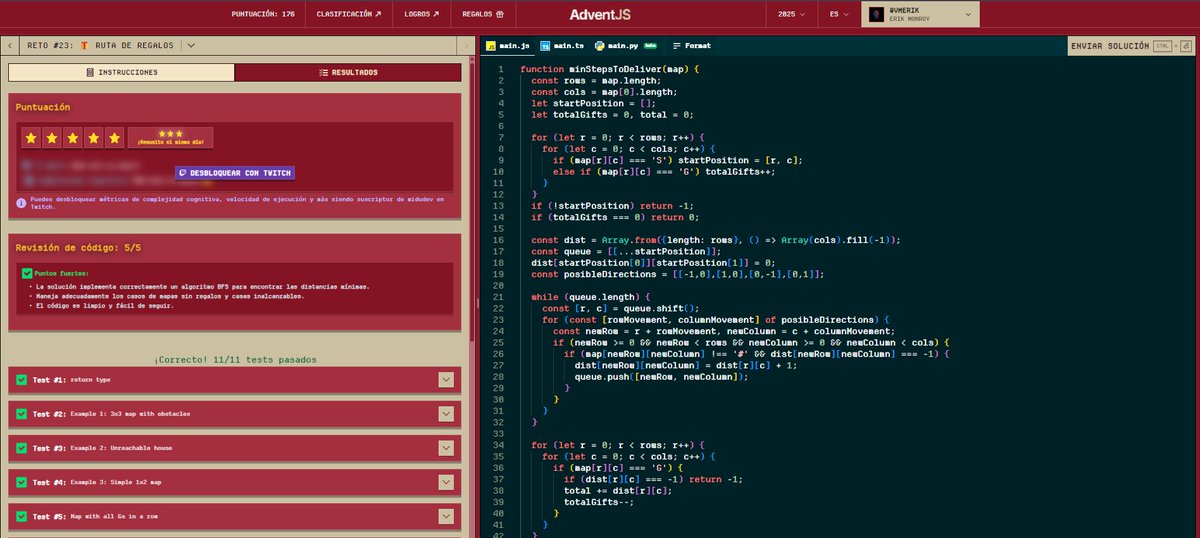This screenshot has height=538, width=1200.
Task: Open the 2025 year dropdown
Action: point(793,15)
